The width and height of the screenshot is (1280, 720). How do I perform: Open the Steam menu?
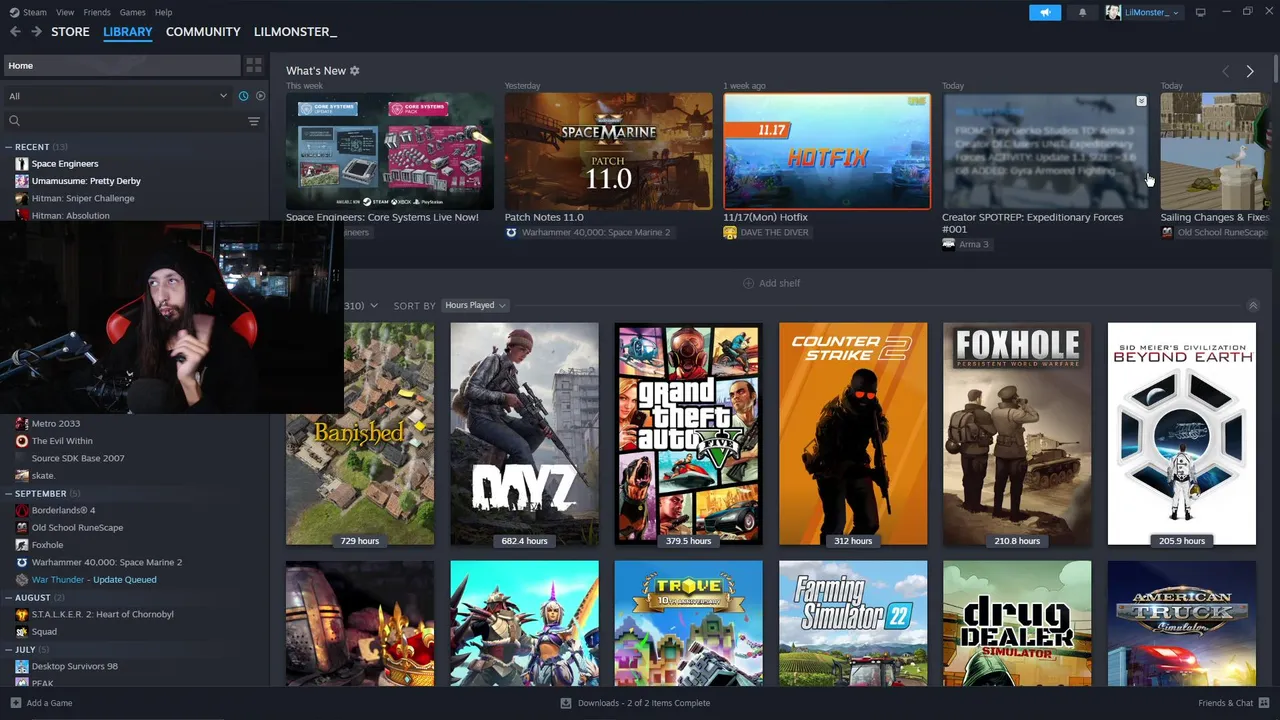coord(29,12)
